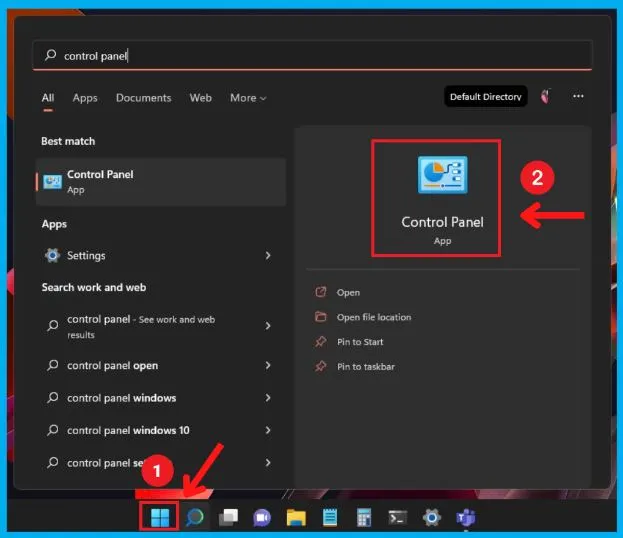This screenshot has height=538, width=623.
Task: Select the 'control panel open' suggestion
Action: 159,365
